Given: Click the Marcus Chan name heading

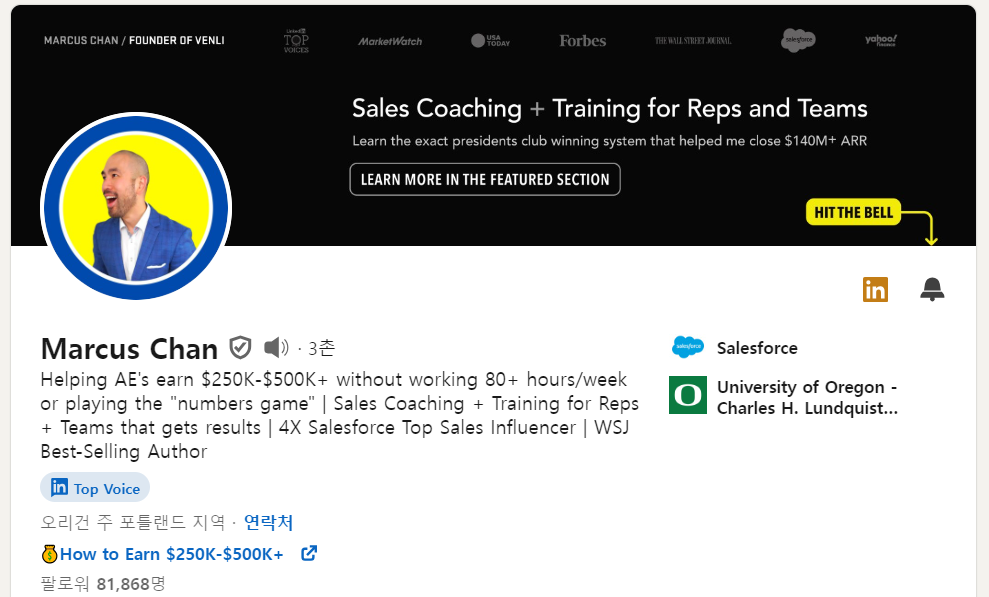Looking at the screenshot, I should pos(129,349).
